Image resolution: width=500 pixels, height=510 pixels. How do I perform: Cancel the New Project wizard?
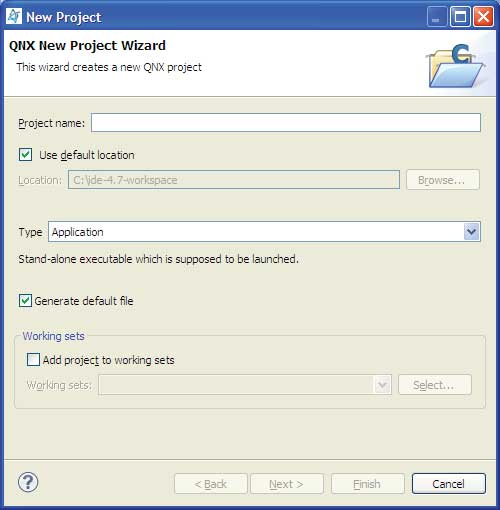[x=449, y=484]
